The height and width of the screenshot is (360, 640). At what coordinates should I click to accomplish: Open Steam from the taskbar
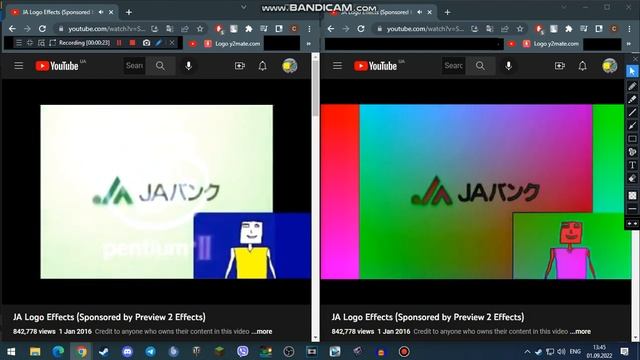tap(104, 351)
